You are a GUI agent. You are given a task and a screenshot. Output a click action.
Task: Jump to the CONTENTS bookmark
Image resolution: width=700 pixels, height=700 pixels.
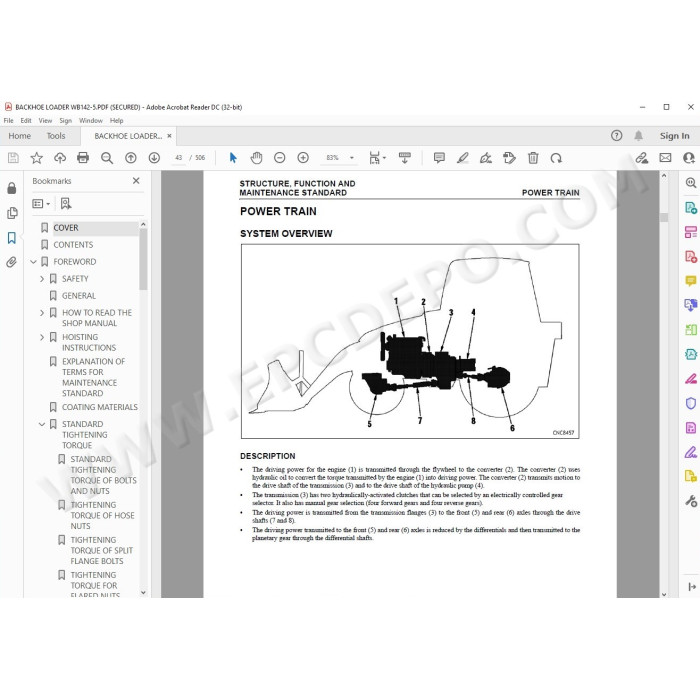(x=73, y=245)
